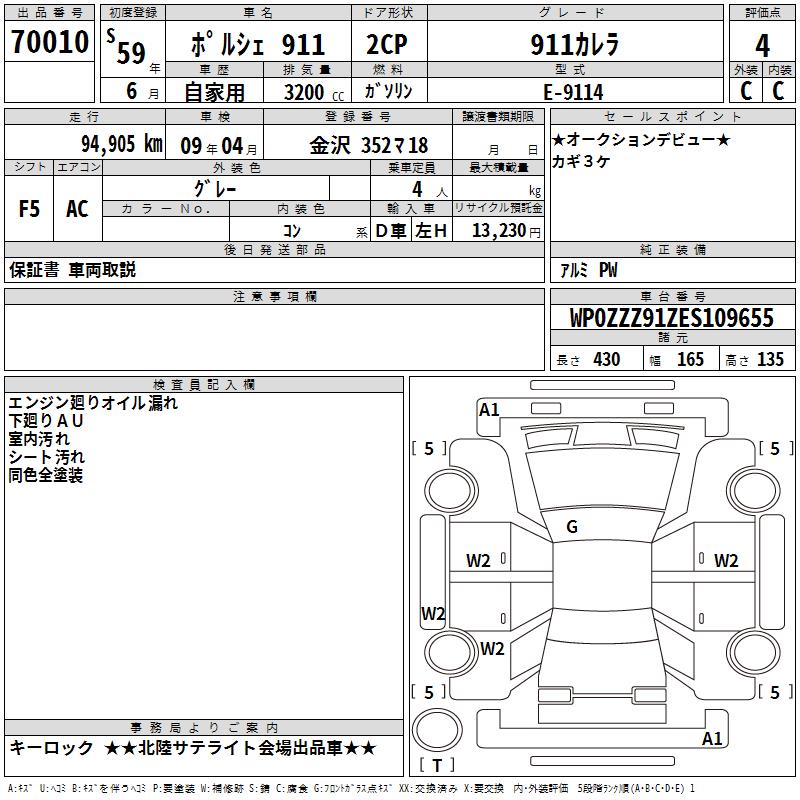800x800 pixels.
Task: Click the S59 first registration year
Action: (127, 47)
